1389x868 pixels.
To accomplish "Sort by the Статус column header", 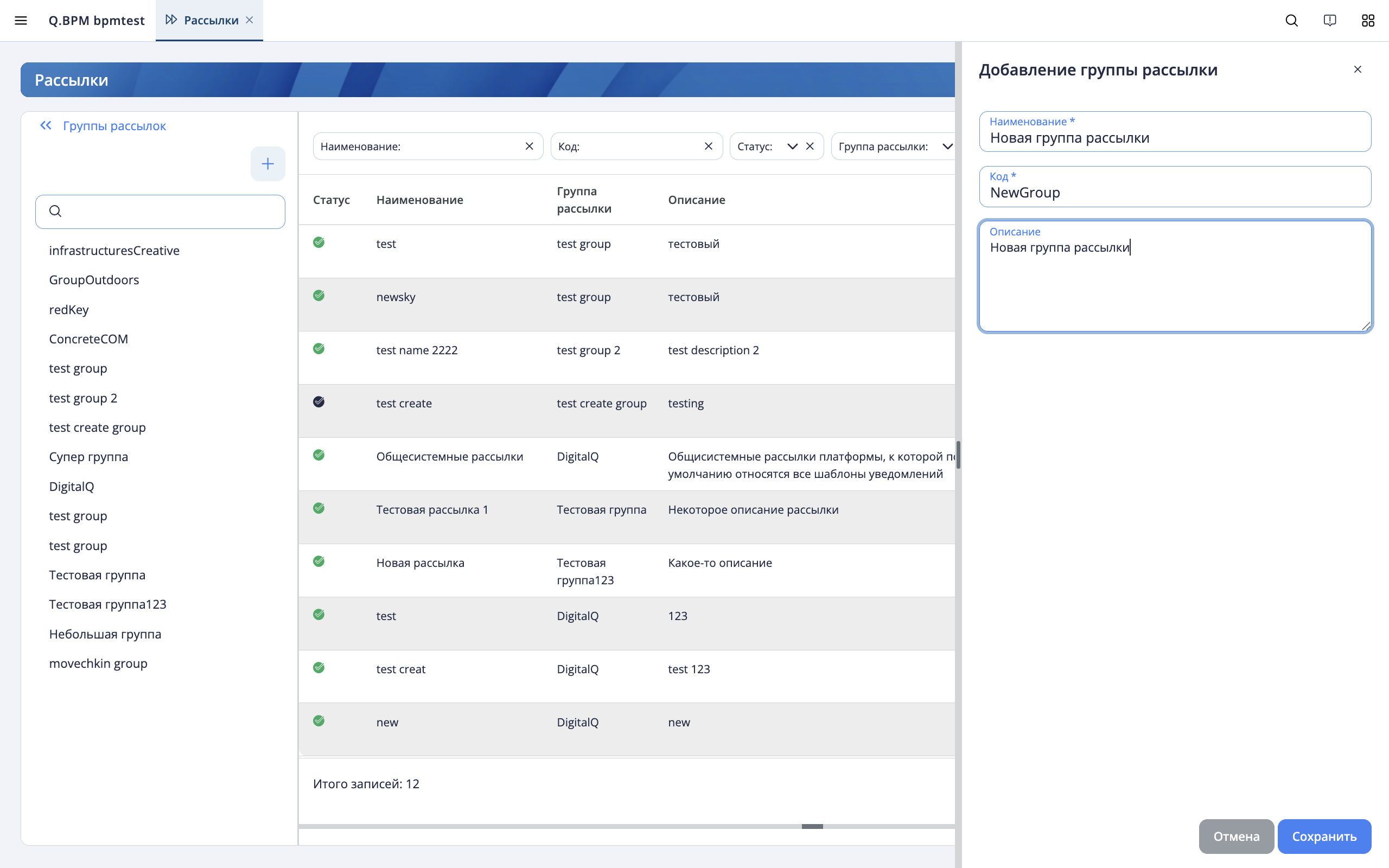I will (331, 200).
